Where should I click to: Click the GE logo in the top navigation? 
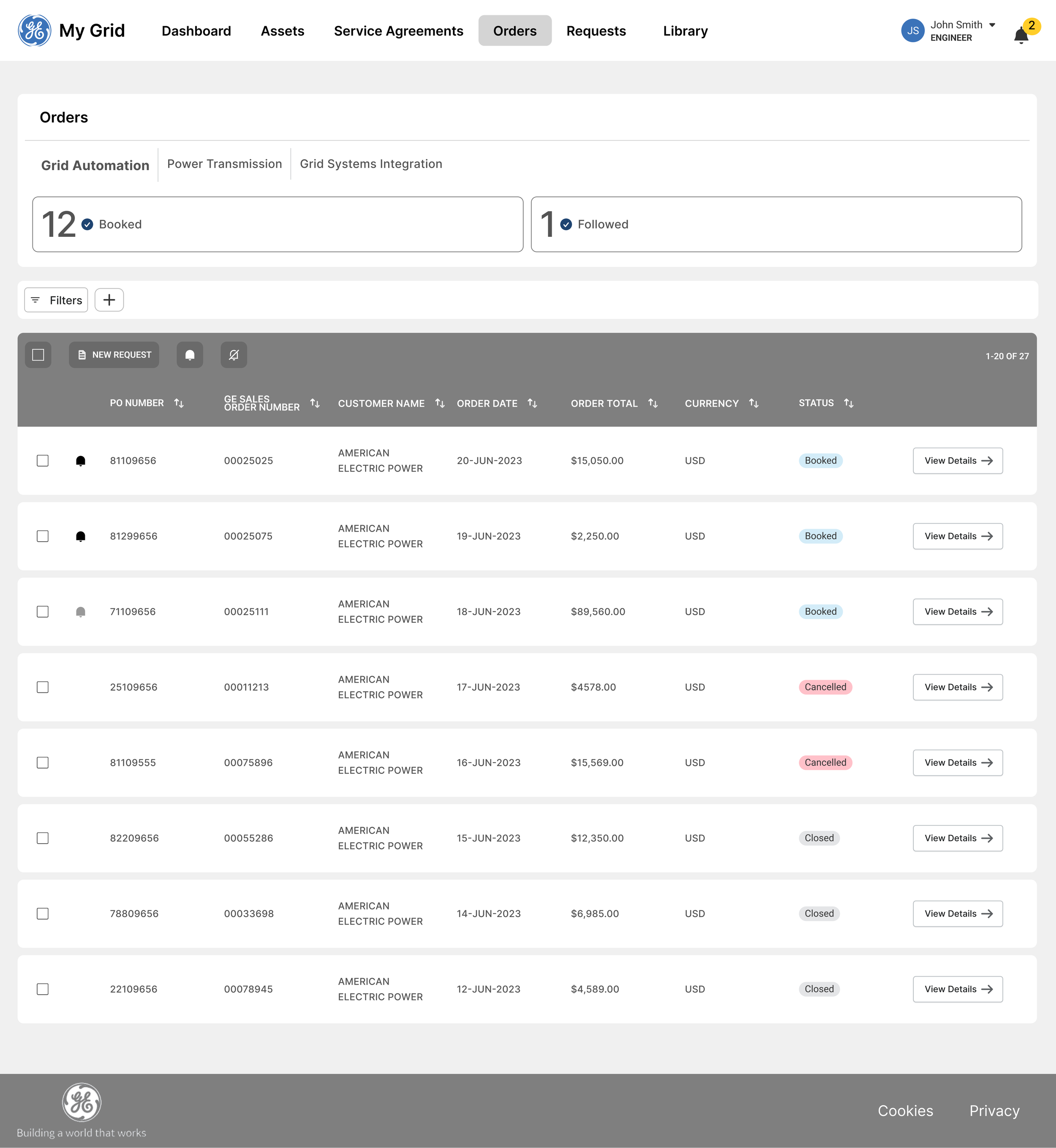coord(34,30)
